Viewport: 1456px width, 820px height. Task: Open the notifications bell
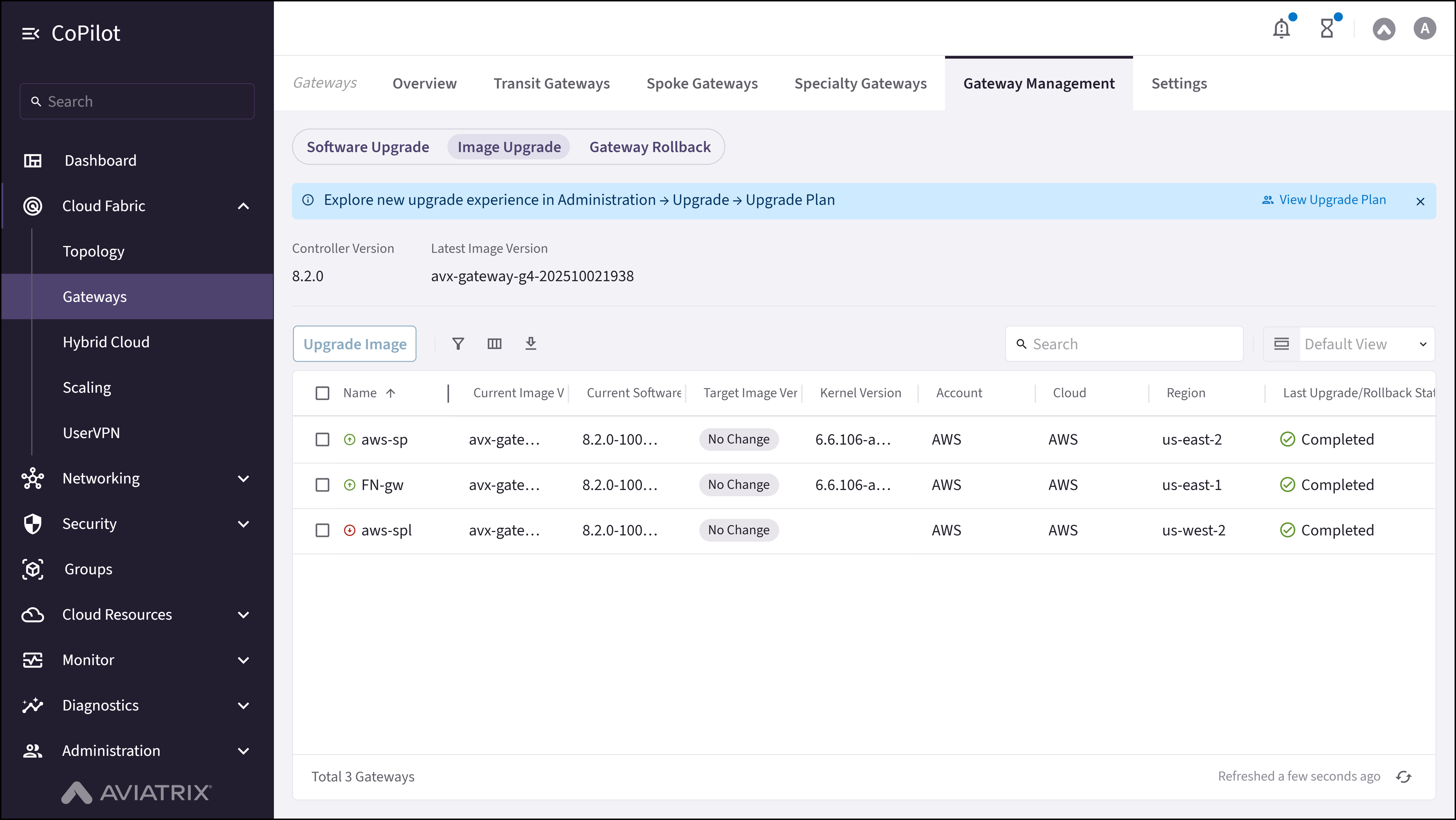point(1281,28)
